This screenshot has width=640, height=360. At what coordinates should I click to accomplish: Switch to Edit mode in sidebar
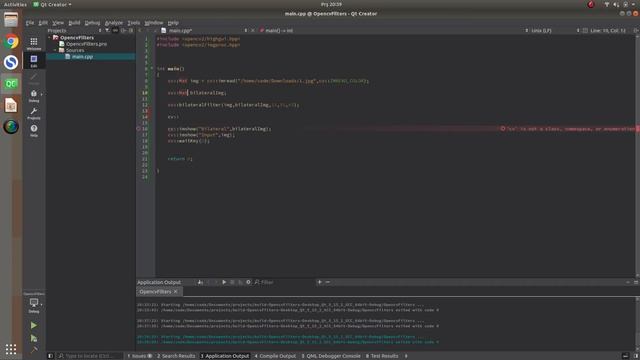(34, 61)
